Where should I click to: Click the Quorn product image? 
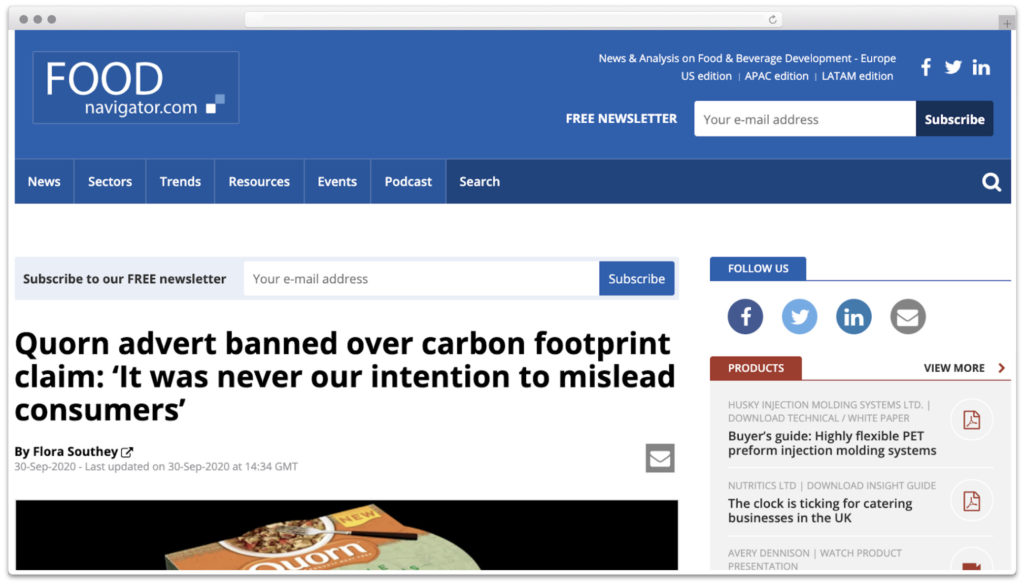346,535
